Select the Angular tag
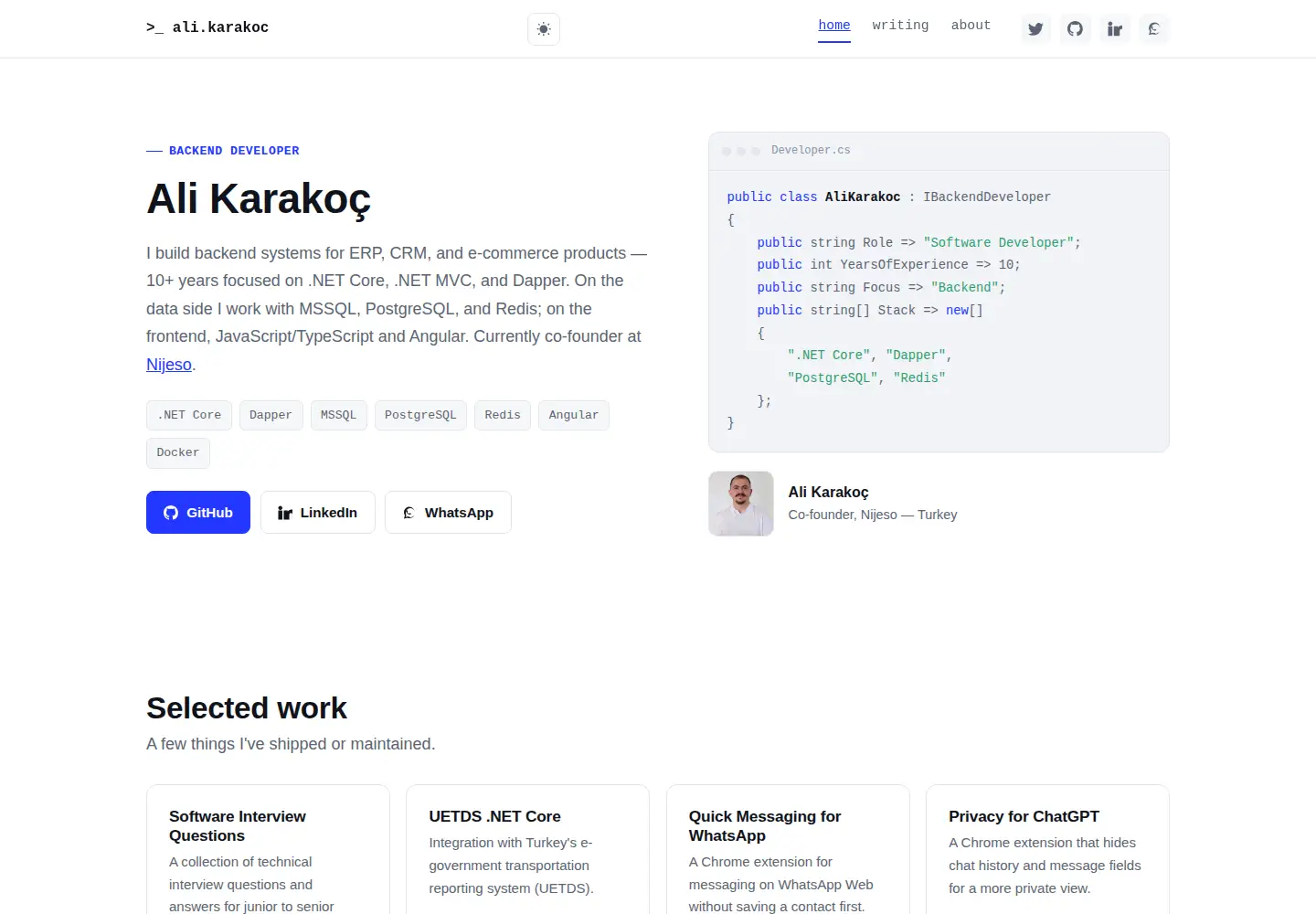Viewport: 1316px width, 914px height. pos(574,415)
